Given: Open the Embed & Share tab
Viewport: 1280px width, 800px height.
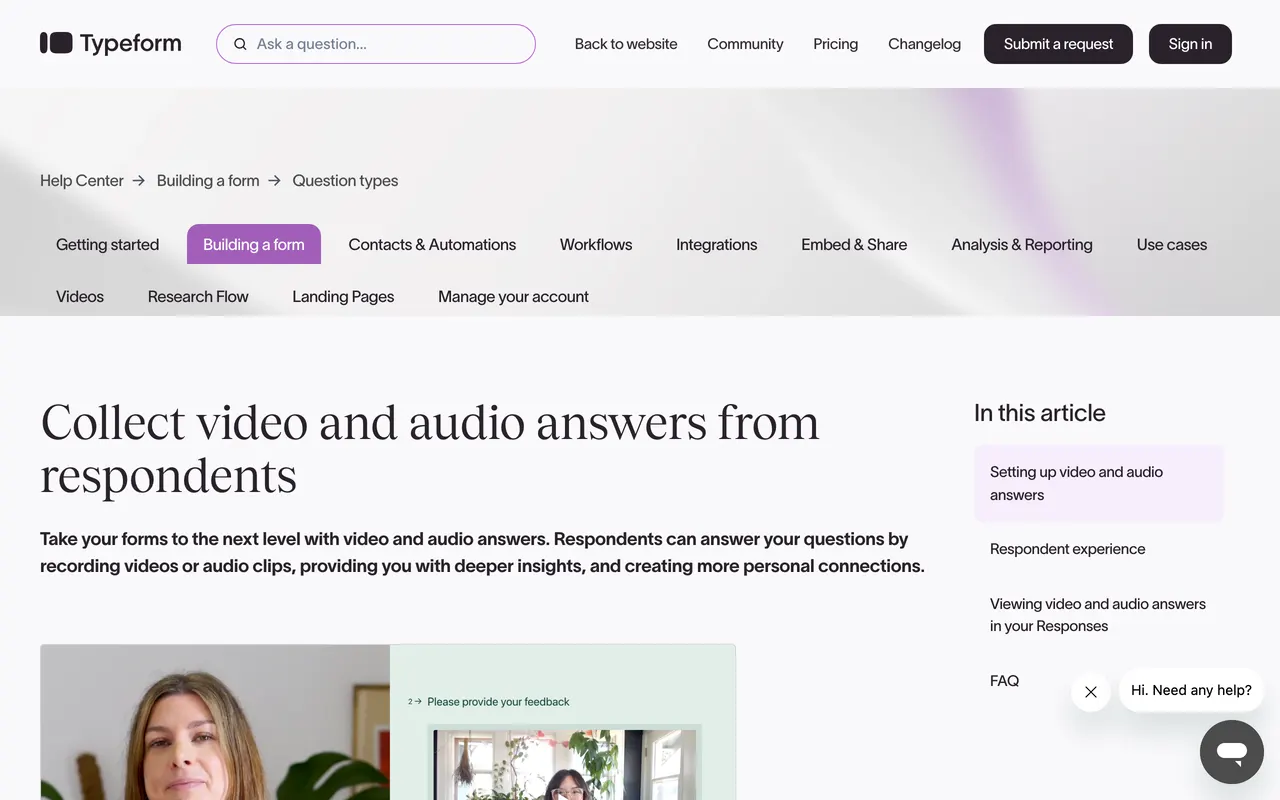Looking at the screenshot, I should pyautogui.click(x=854, y=244).
